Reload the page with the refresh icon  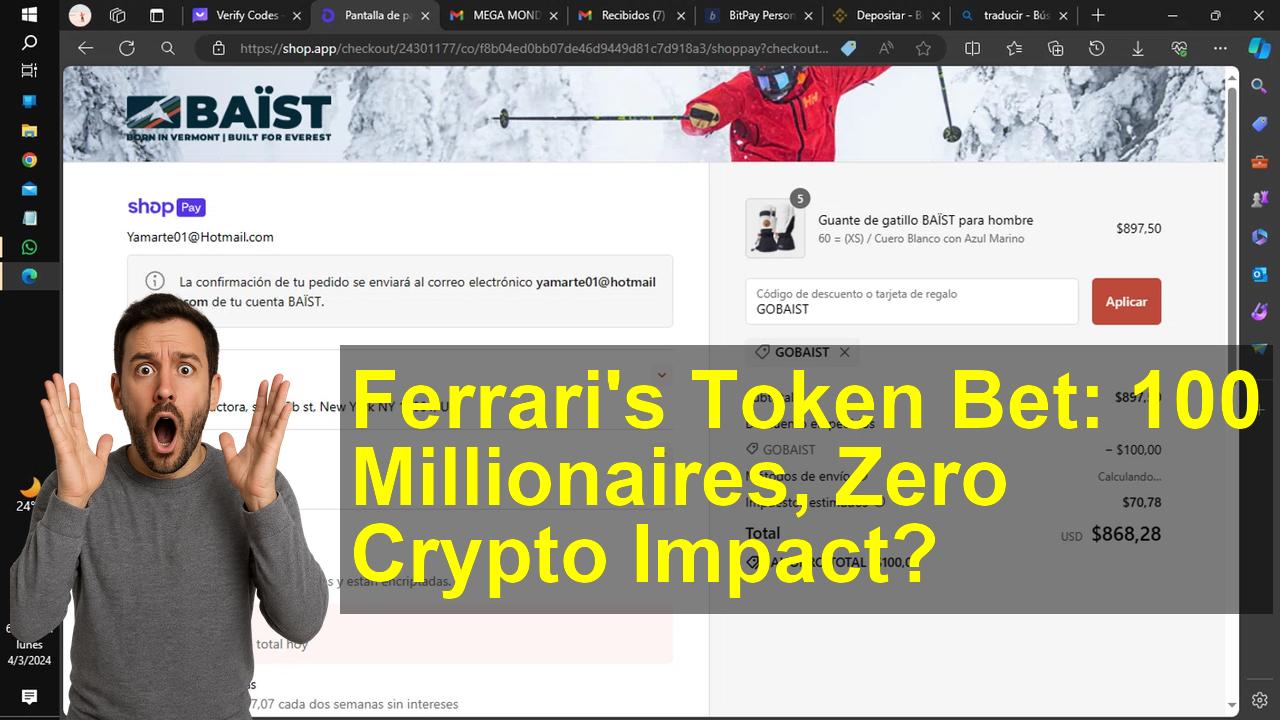pyautogui.click(x=126, y=48)
